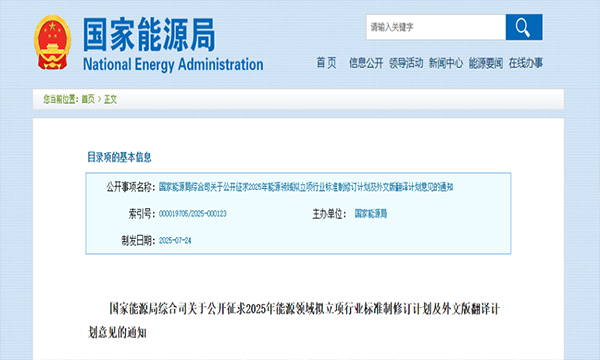Open the 领导活动 navigation item
Screen dimensions: 600x360
(406, 63)
